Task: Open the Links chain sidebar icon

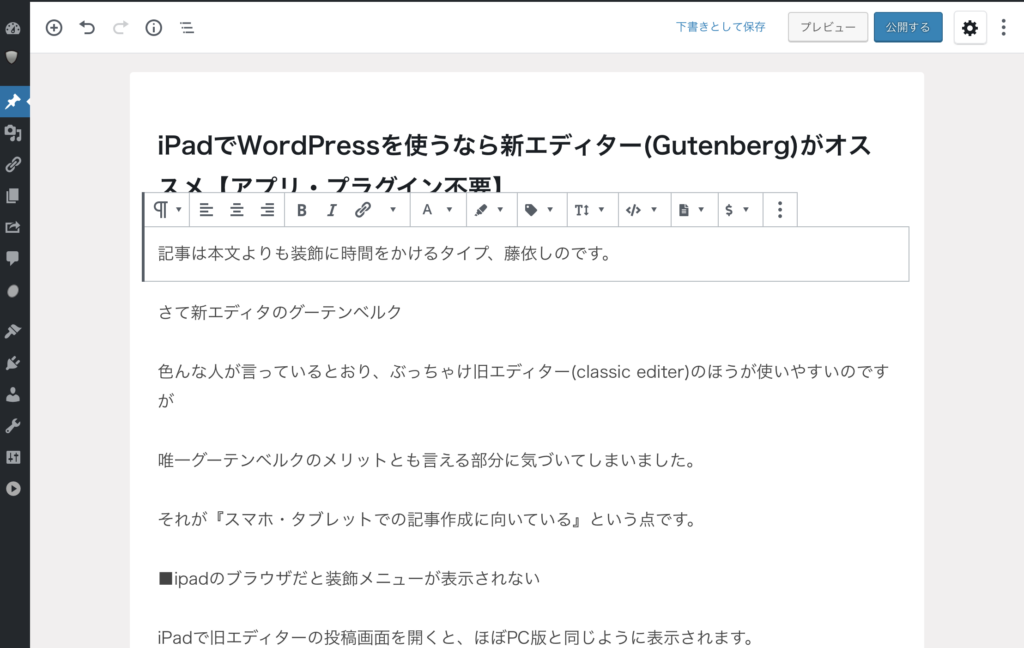Action: coord(13,164)
